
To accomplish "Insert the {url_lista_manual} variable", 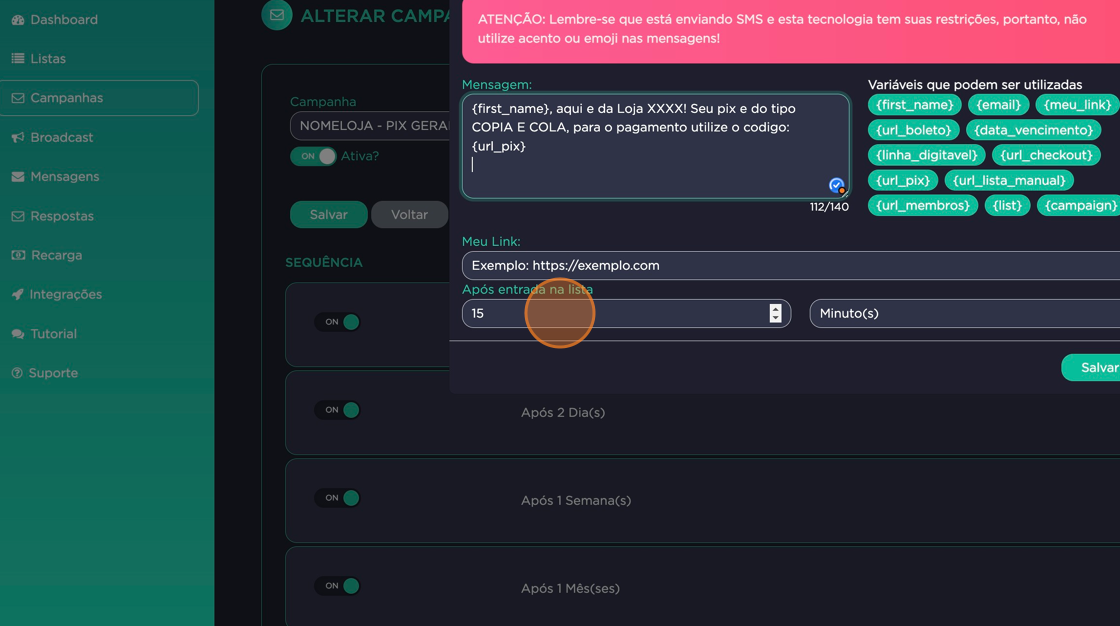I will click(1009, 181).
